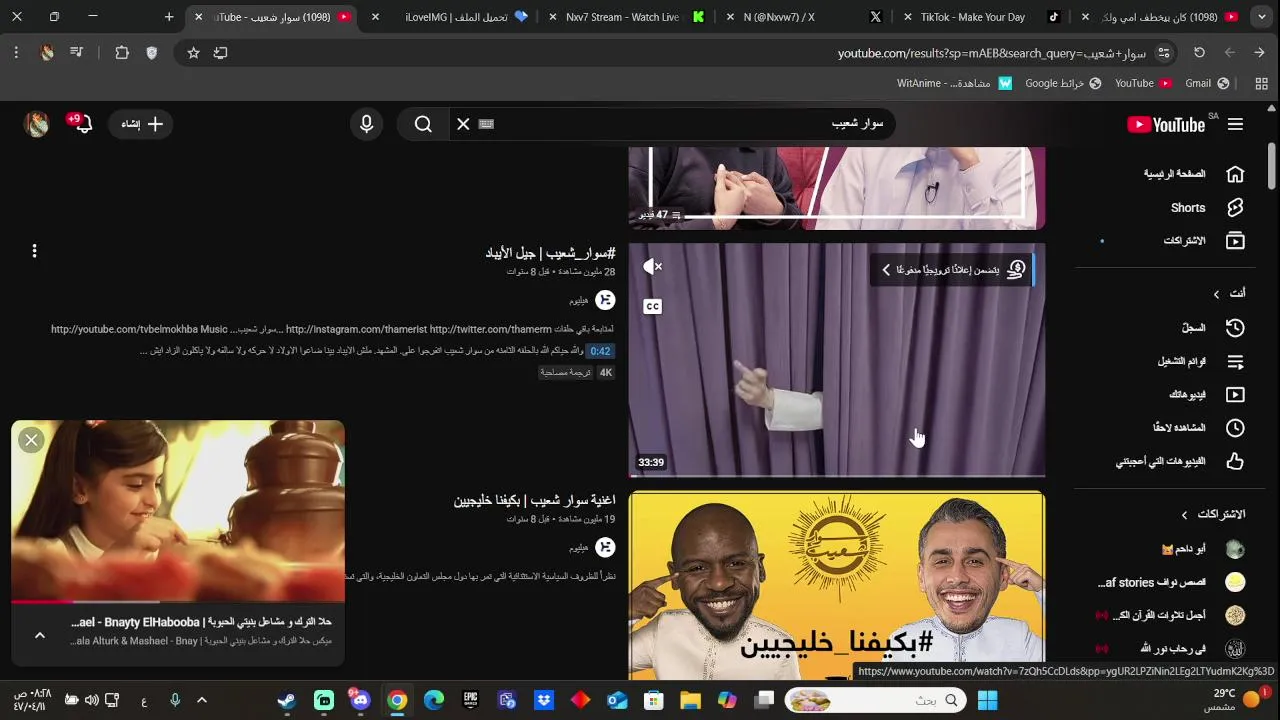Open the 47-video playlist thumbnail

(x=837, y=188)
